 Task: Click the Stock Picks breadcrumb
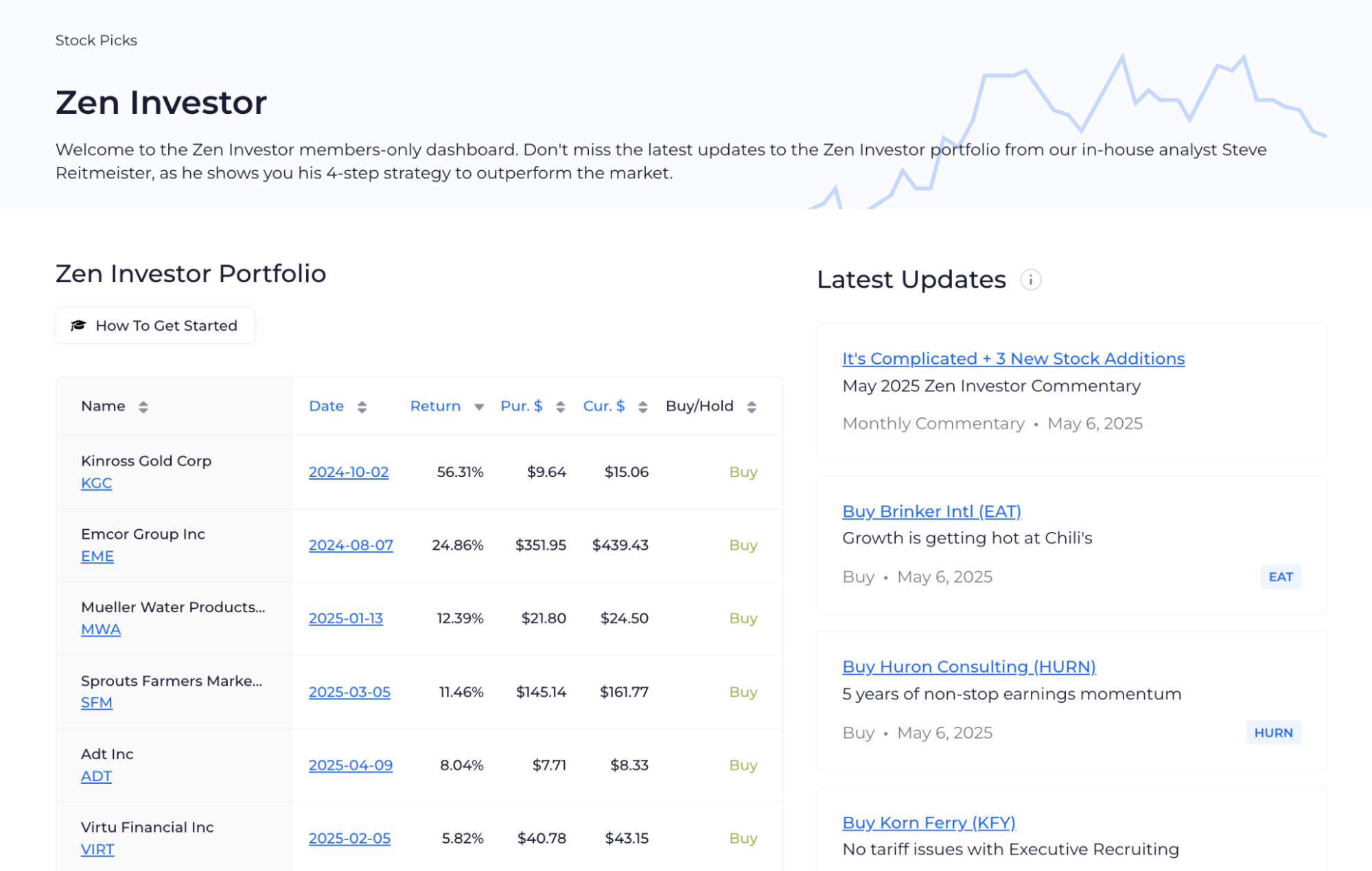(x=96, y=40)
